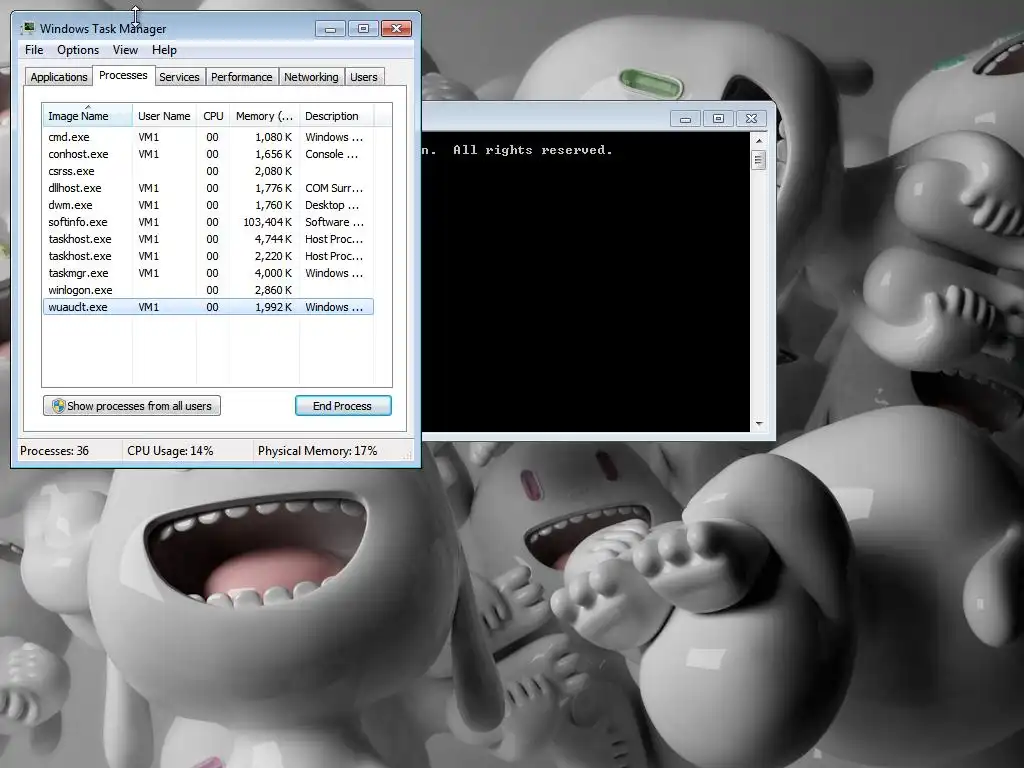Click the shield icon on Show processes button
The height and width of the screenshot is (768, 1024).
(x=58, y=406)
